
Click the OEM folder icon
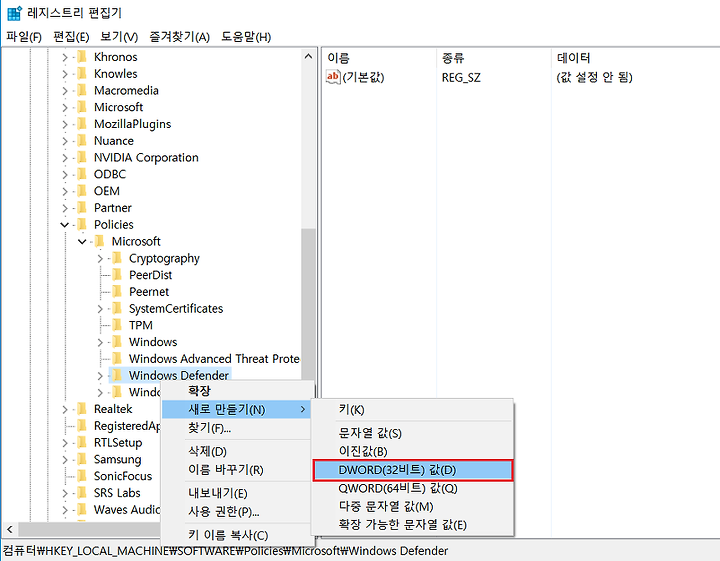click(x=82, y=191)
